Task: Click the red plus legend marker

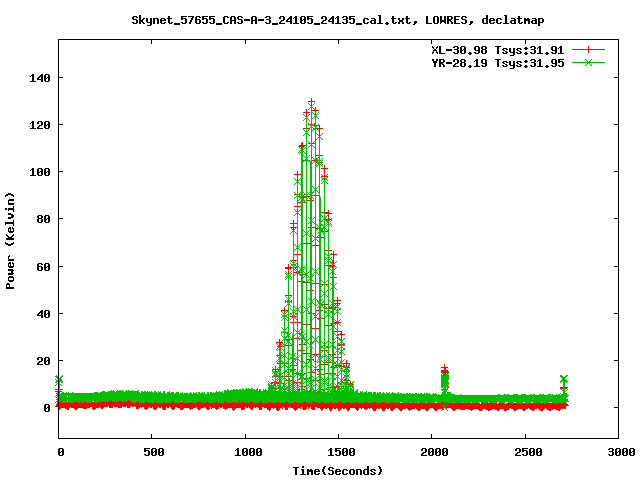Action: coord(588,50)
